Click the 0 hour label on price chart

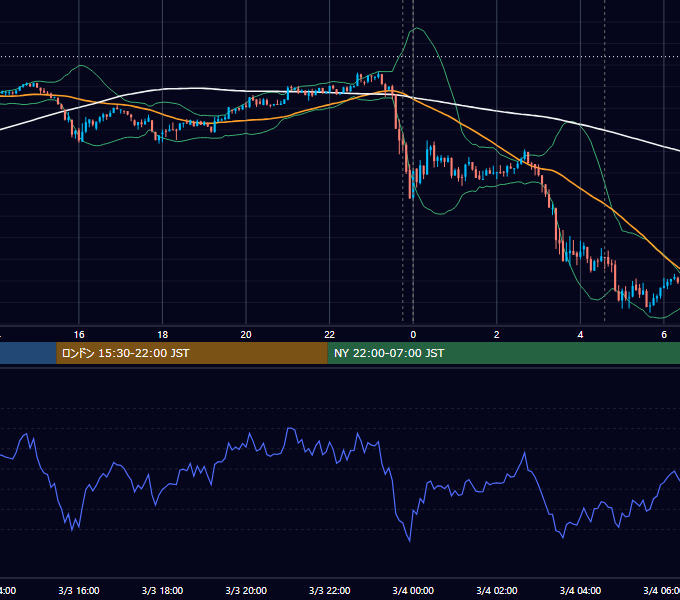[413, 335]
